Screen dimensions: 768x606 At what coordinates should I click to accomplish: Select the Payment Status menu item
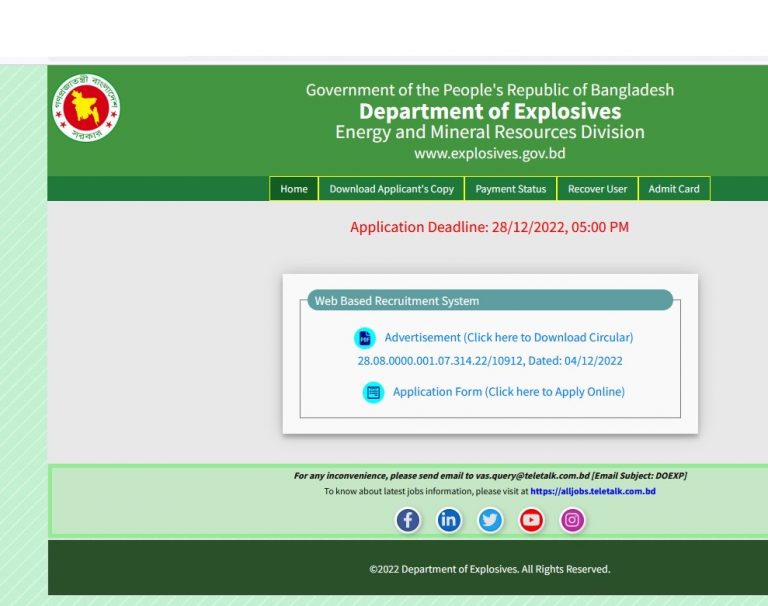point(510,189)
